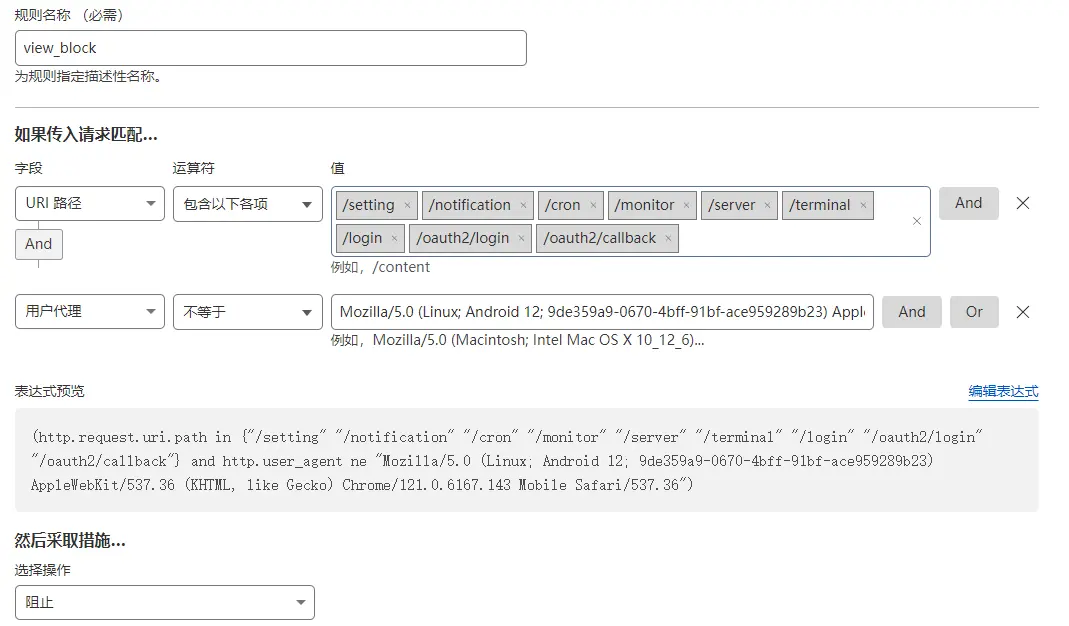
Task: Delete the URI 路径 condition row
Action: click(x=1023, y=203)
